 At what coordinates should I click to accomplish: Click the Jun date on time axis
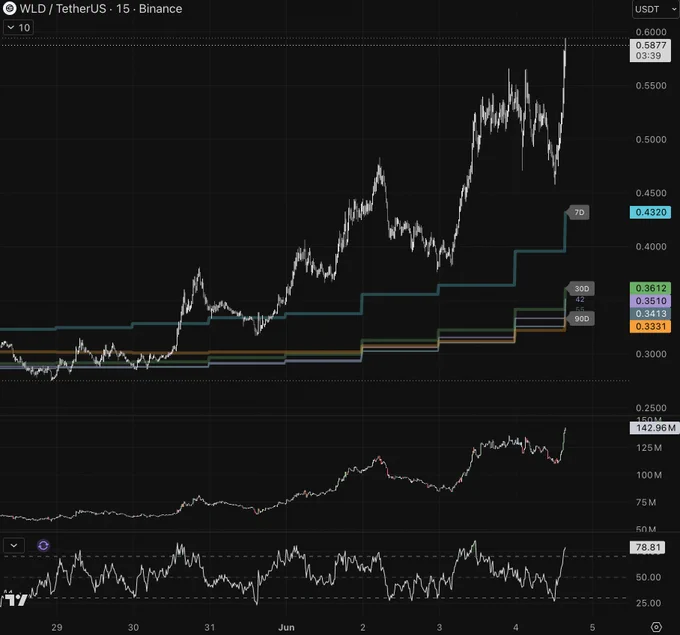pyautogui.click(x=286, y=627)
